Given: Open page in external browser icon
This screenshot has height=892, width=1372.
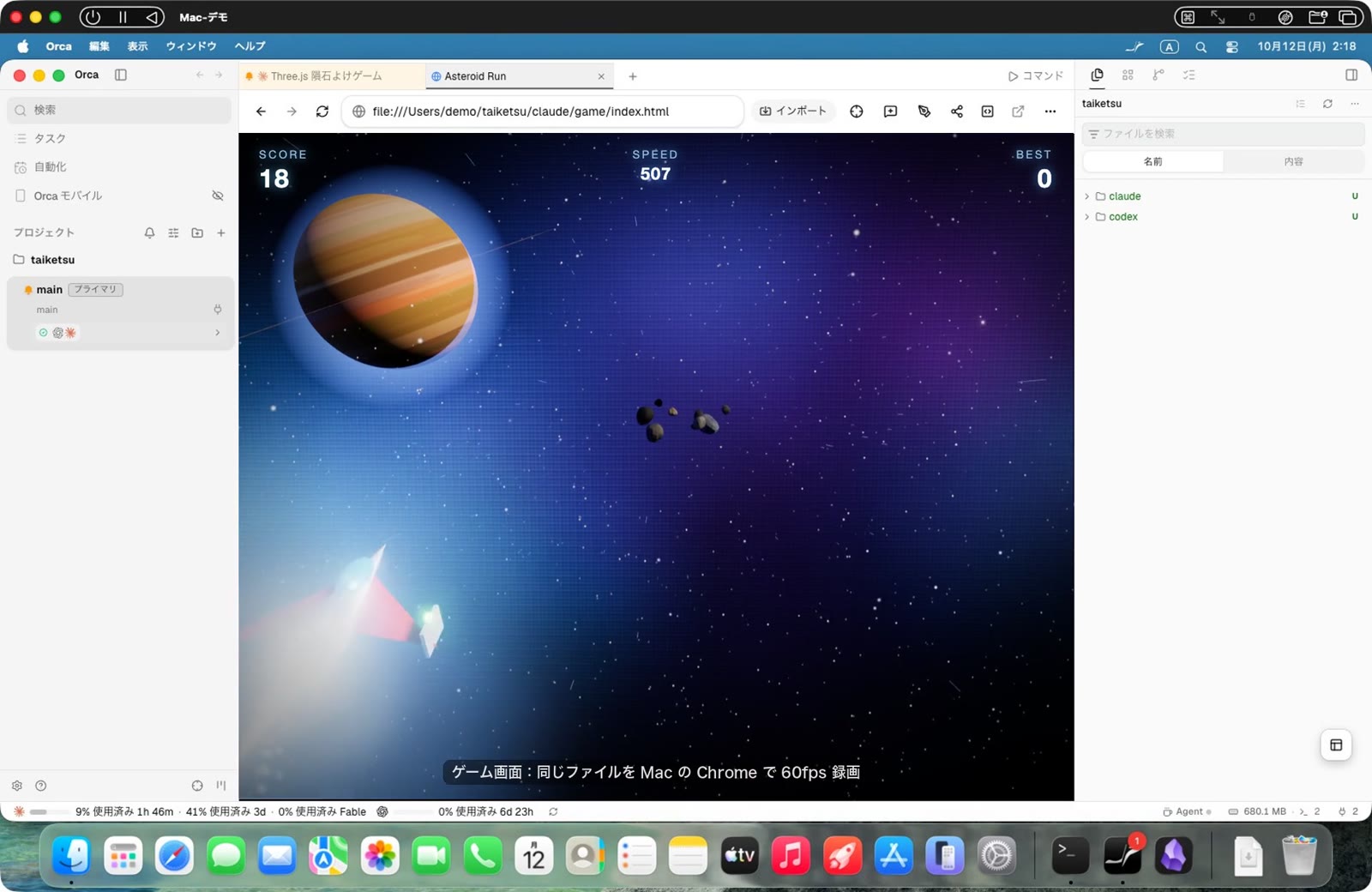Looking at the screenshot, I should (1019, 111).
